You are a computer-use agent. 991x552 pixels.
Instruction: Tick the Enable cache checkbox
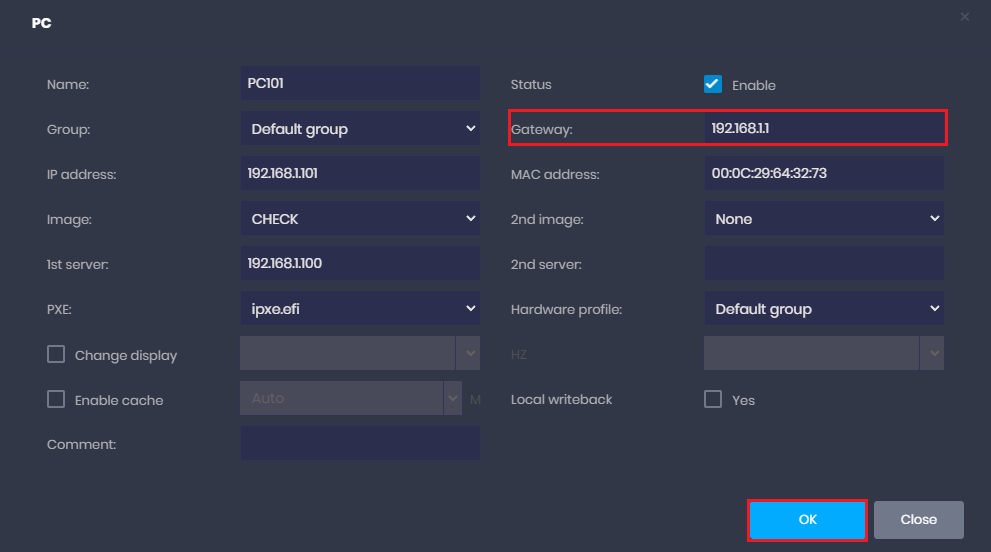click(56, 400)
